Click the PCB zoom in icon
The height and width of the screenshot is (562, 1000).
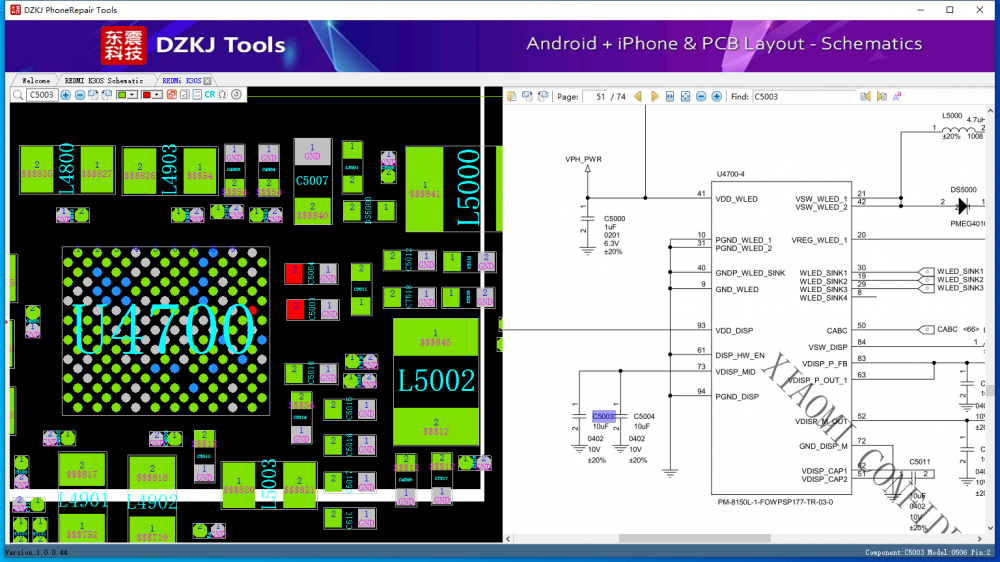66,95
